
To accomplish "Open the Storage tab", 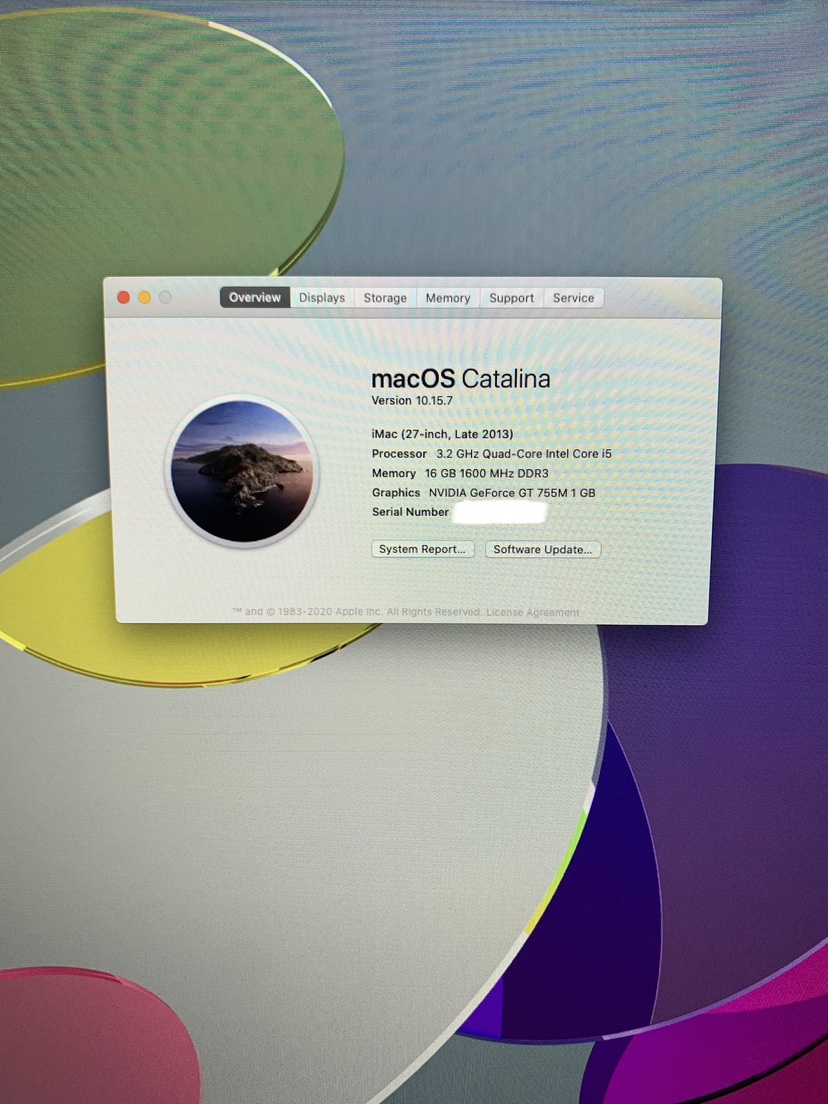I will pos(385,298).
